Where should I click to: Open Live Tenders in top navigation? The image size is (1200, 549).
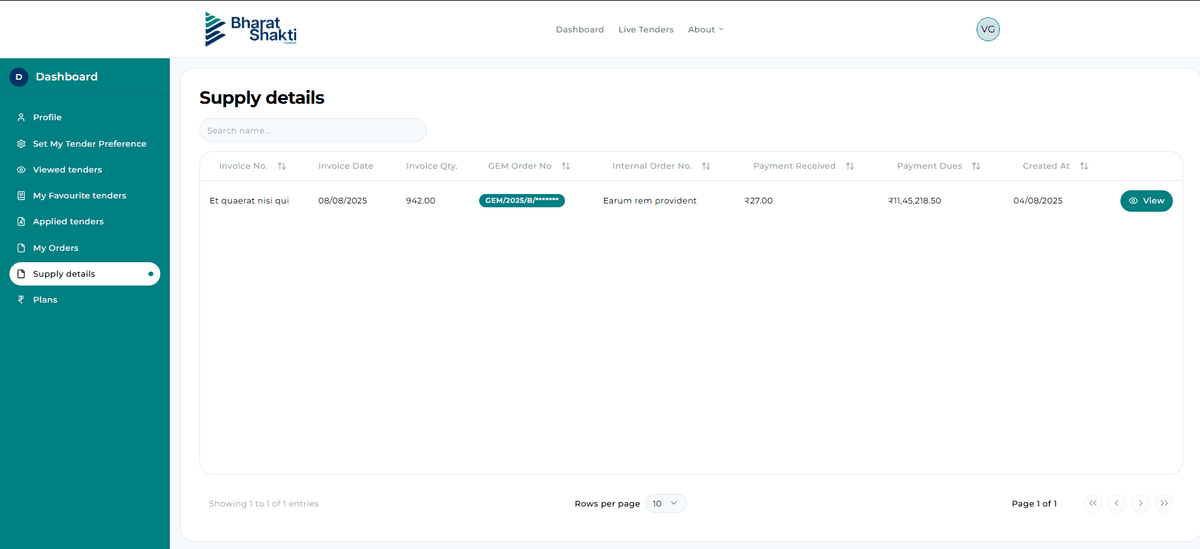[x=646, y=30]
